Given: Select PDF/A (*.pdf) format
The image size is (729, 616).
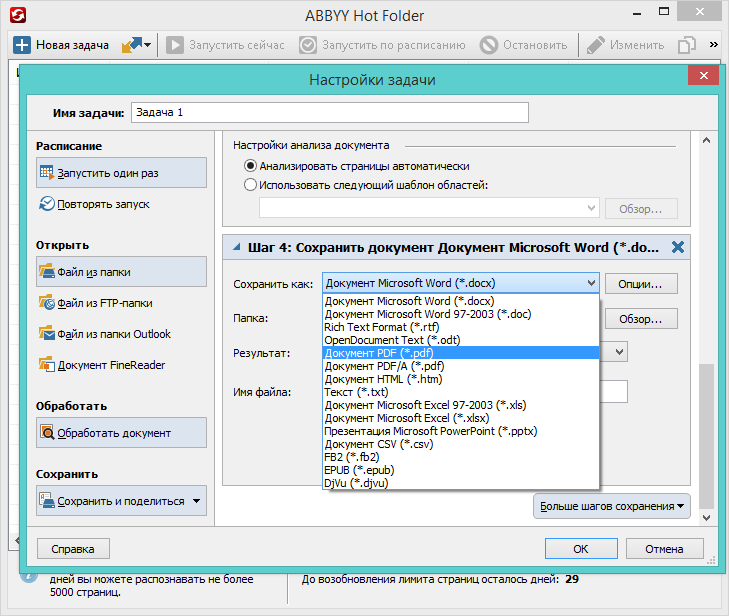Looking at the screenshot, I should point(461,366).
